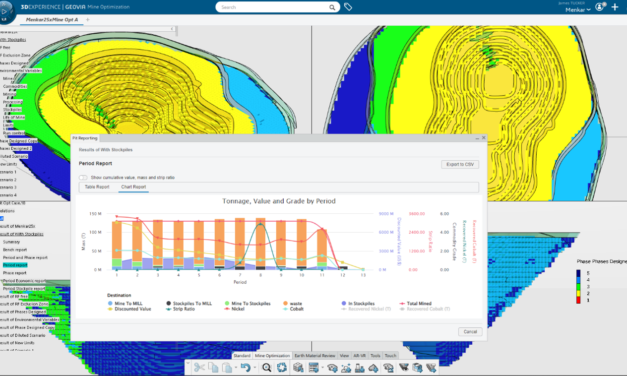The width and height of the screenshot is (627, 376).
Task: Open the Touch toolbar tab
Action: [x=390, y=355]
